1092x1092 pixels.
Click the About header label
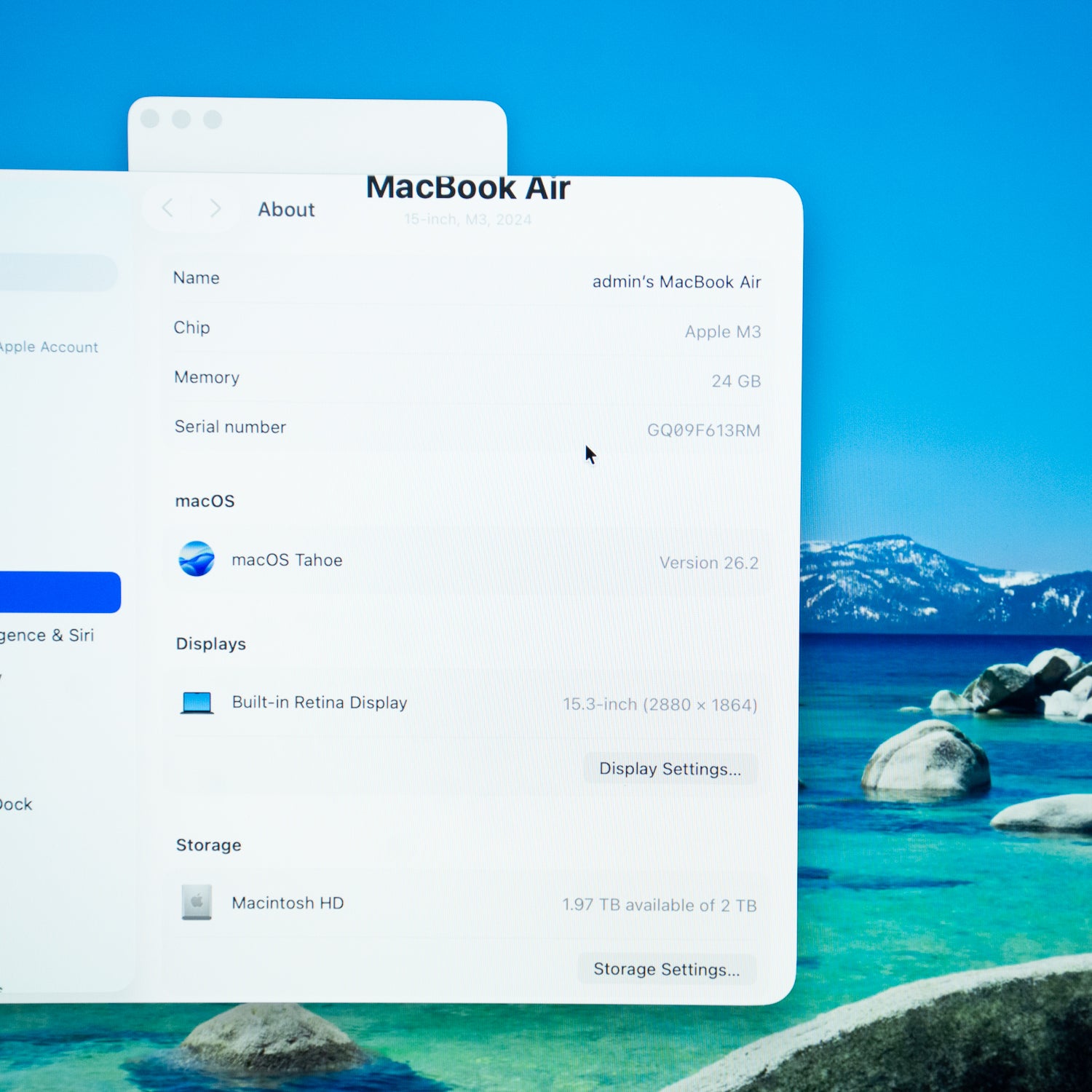(286, 210)
